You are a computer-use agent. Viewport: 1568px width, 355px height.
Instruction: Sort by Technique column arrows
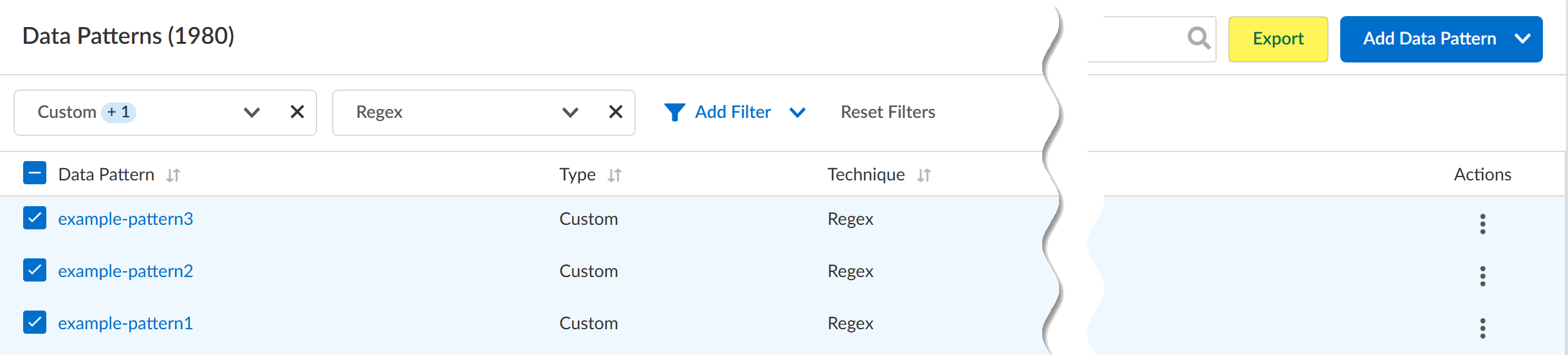pyautogui.click(x=924, y=175)
